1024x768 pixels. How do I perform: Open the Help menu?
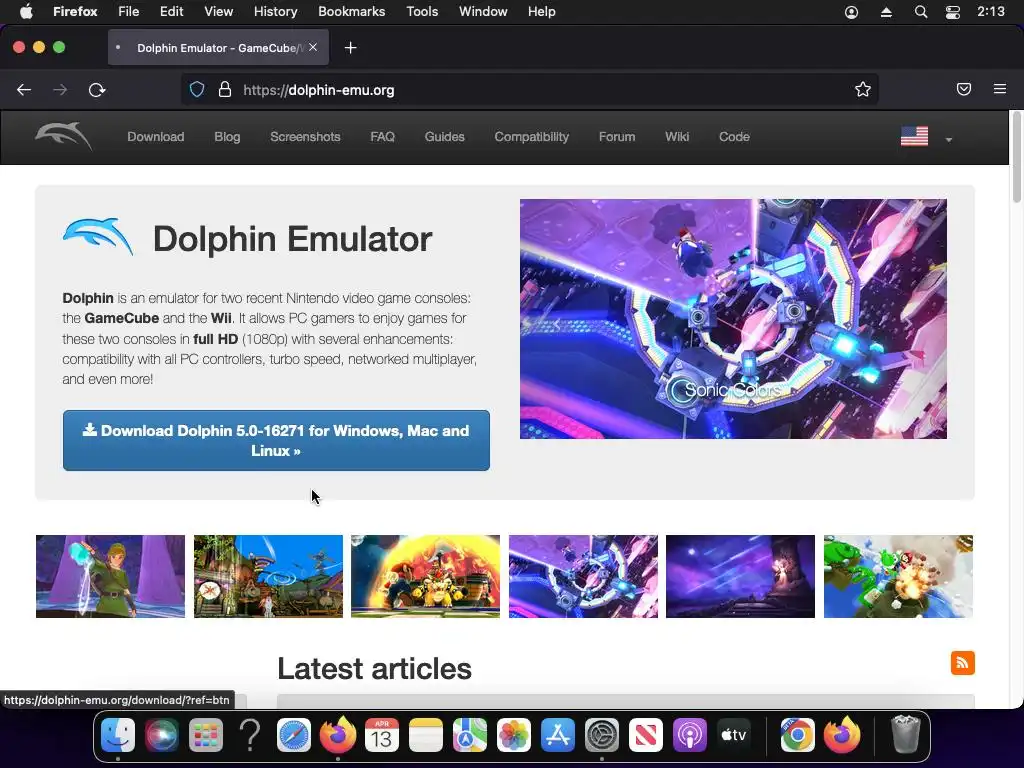point(541,11)
